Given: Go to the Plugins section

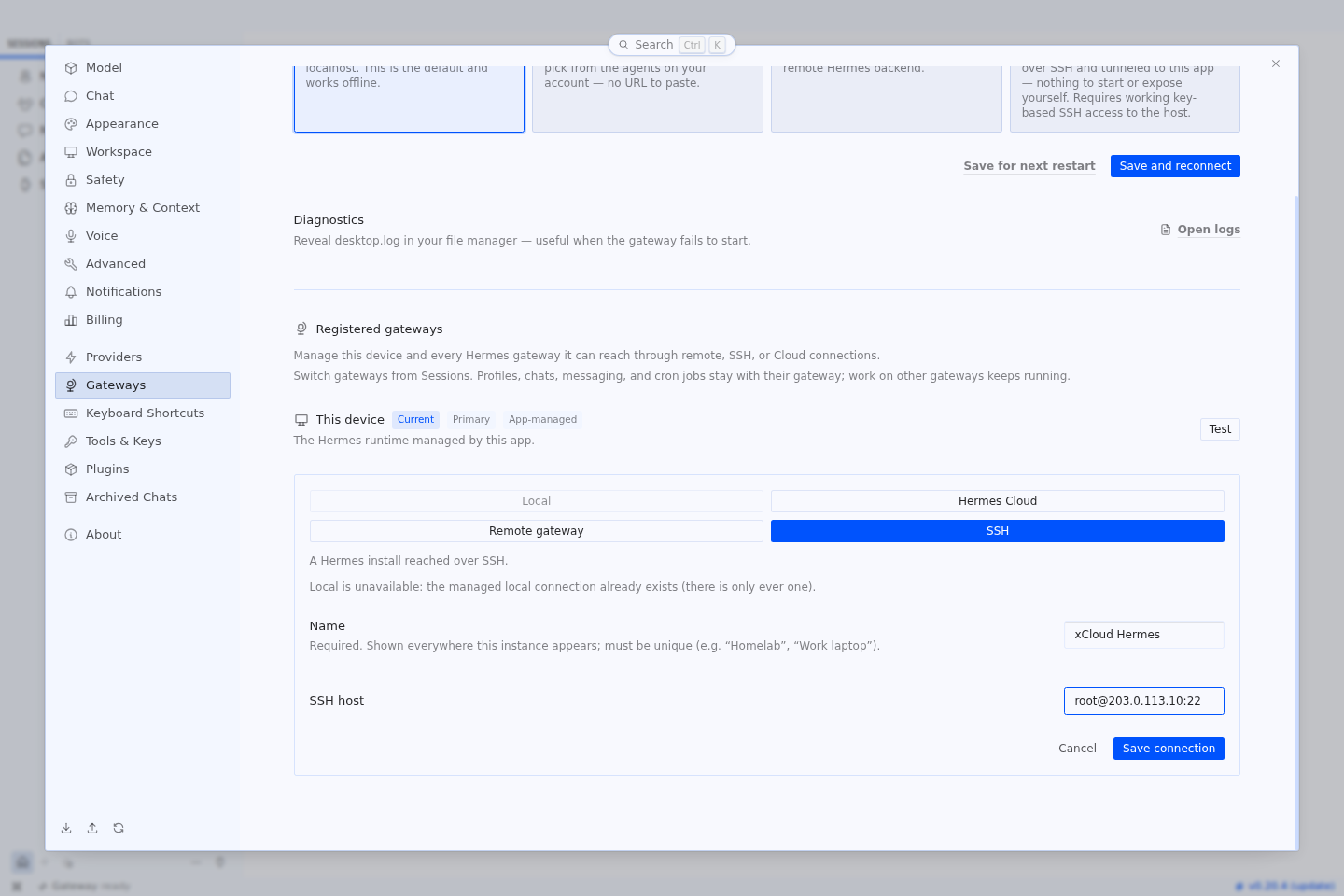Looking at the screenshot, I should pos(143,469).
